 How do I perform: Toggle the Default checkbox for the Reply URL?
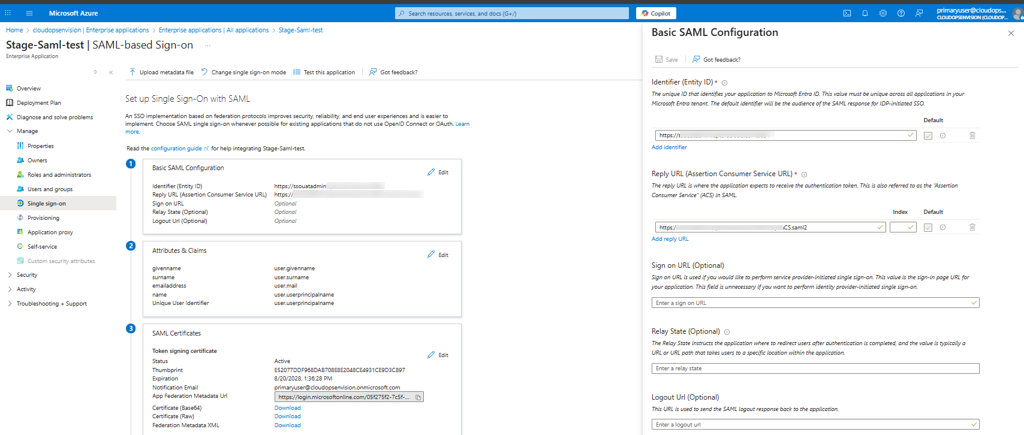pyautogui.click(x=928, y=227)
